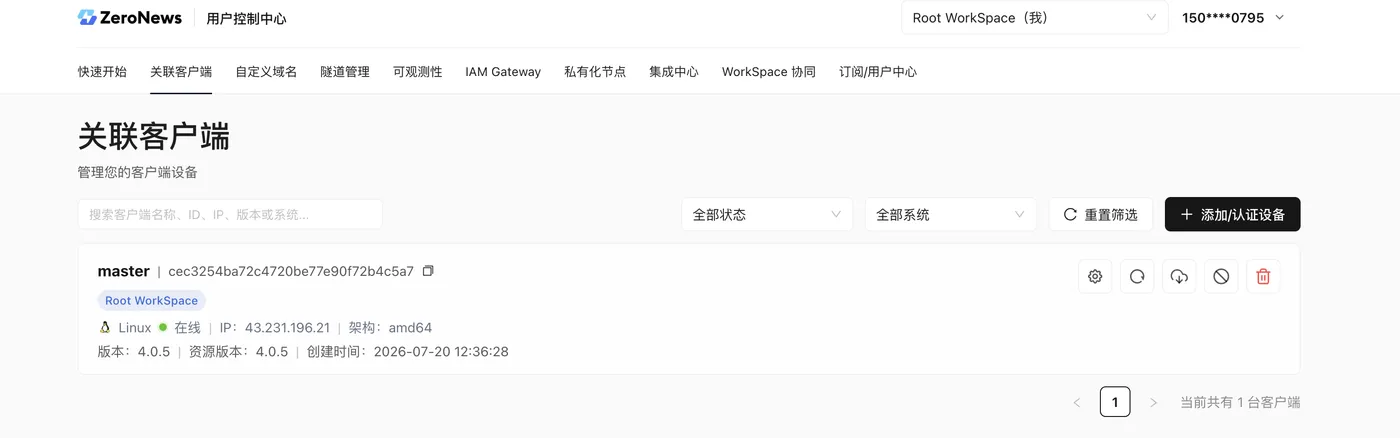Screen dimensions: 1400x438
Task: Click the Root WorkSpace tag on master
Action: pyautogui.click(x=151, y=300)
